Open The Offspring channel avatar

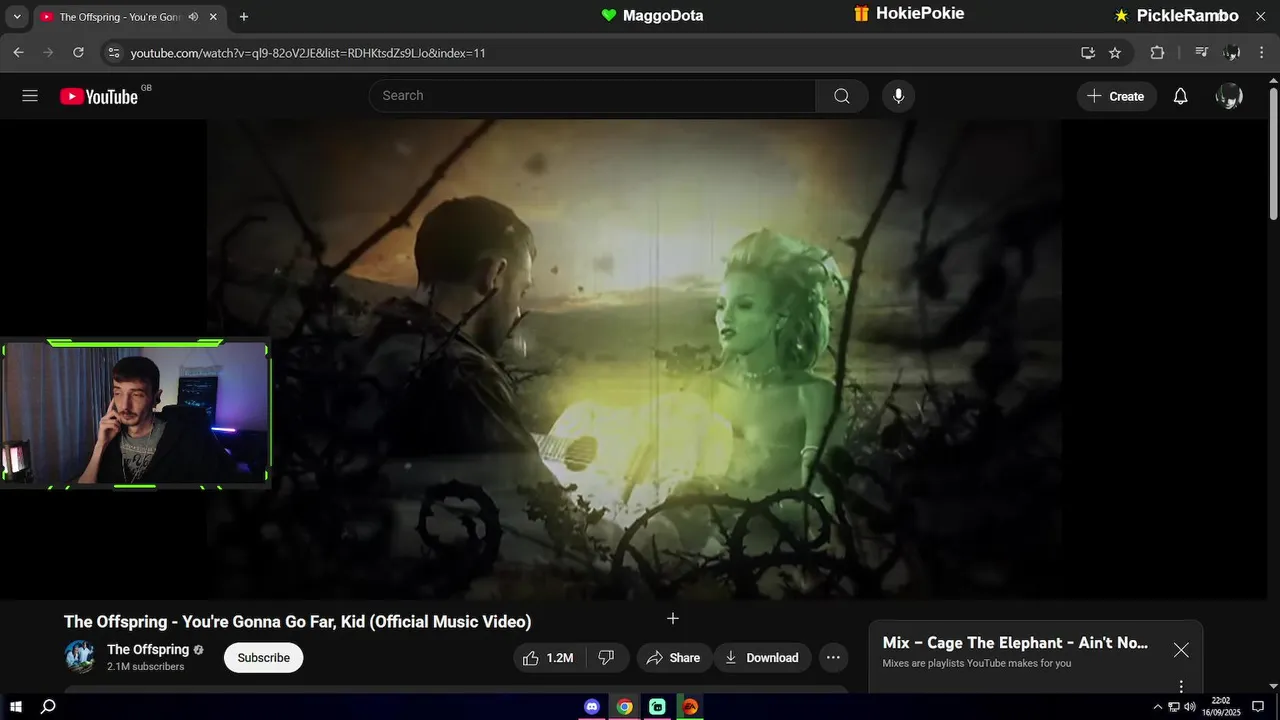pyautogui.click(x=80, y=657)
